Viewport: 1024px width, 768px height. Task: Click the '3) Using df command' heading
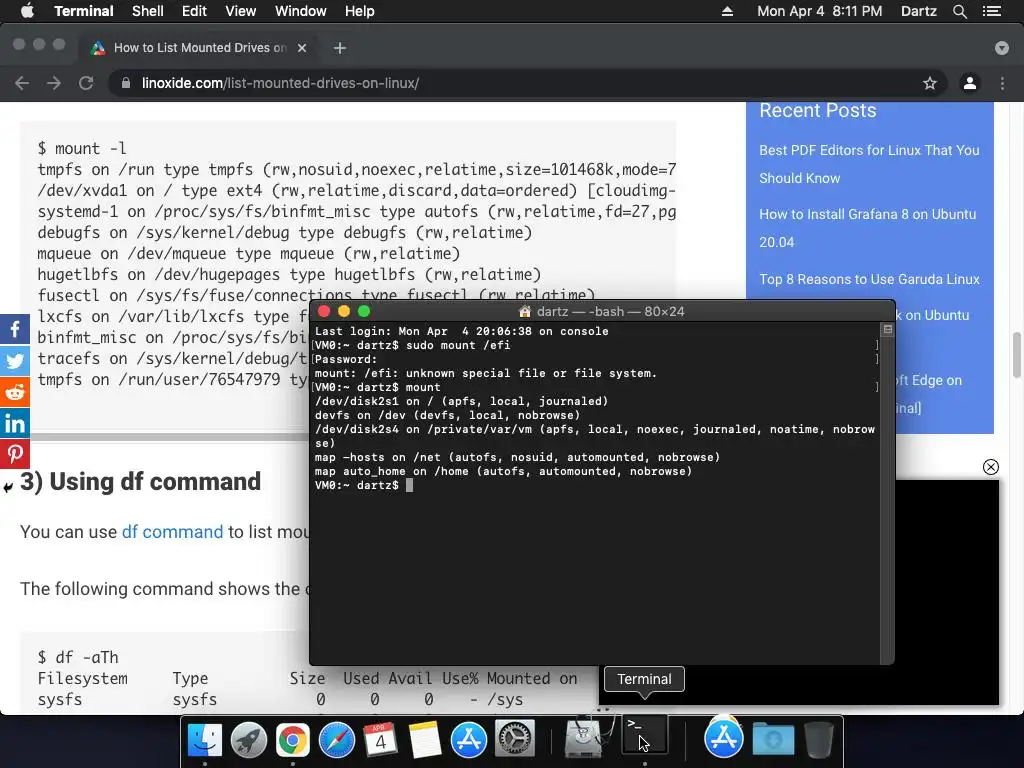140,481
